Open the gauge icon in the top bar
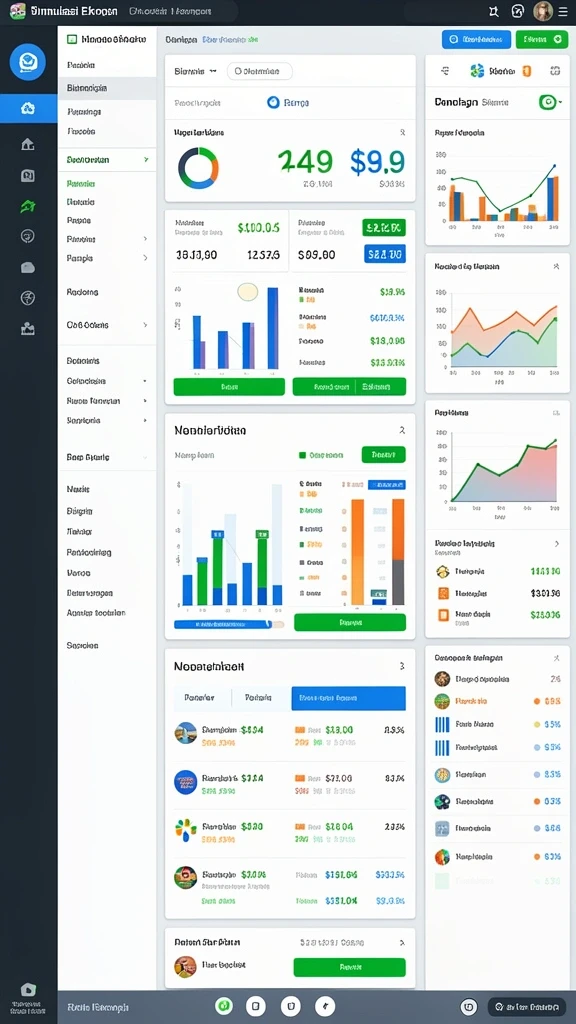This screenshot has width=576, height=1024. [x=518, y=11]
